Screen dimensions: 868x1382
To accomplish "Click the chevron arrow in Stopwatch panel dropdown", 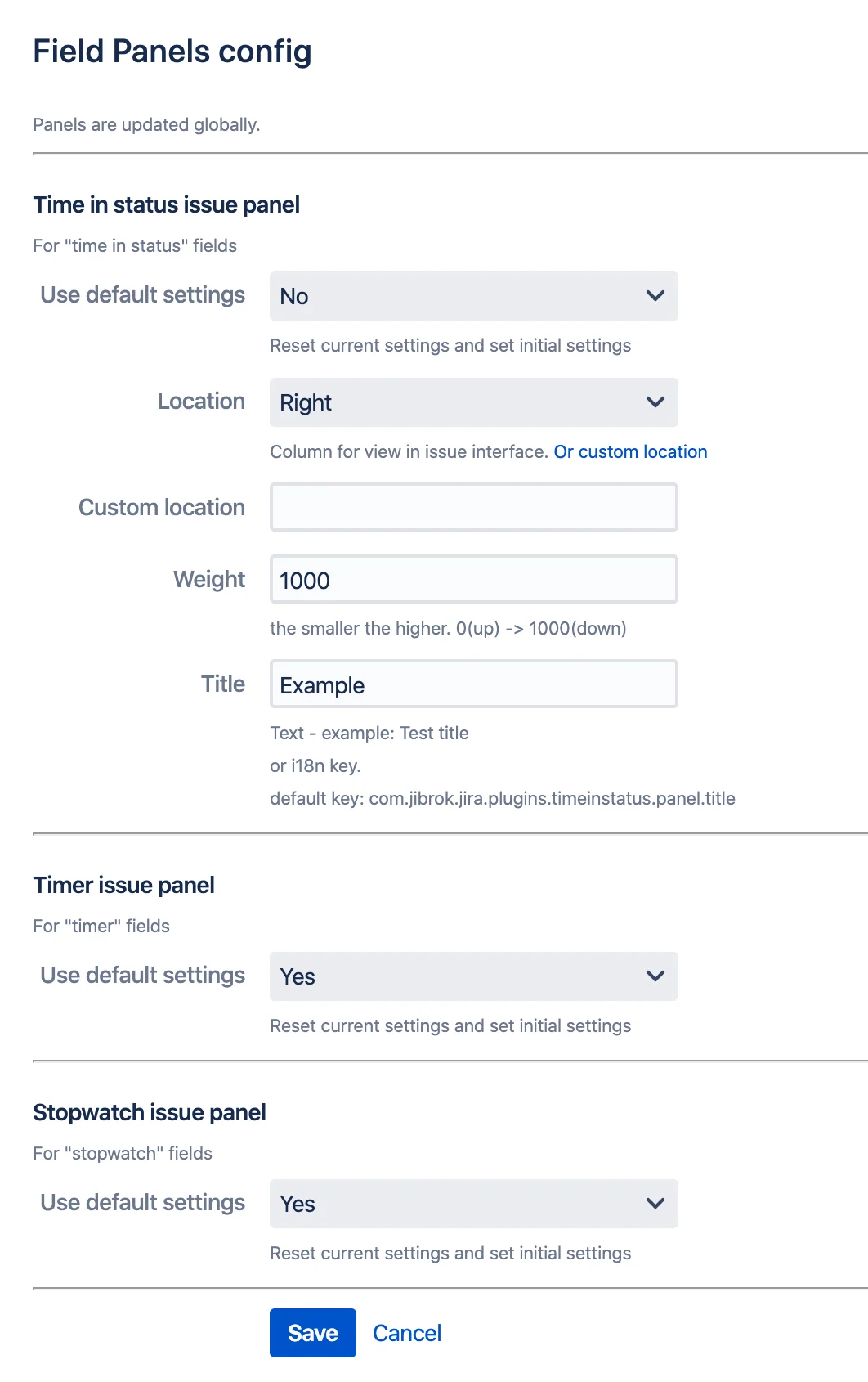I will point(655,1204).
